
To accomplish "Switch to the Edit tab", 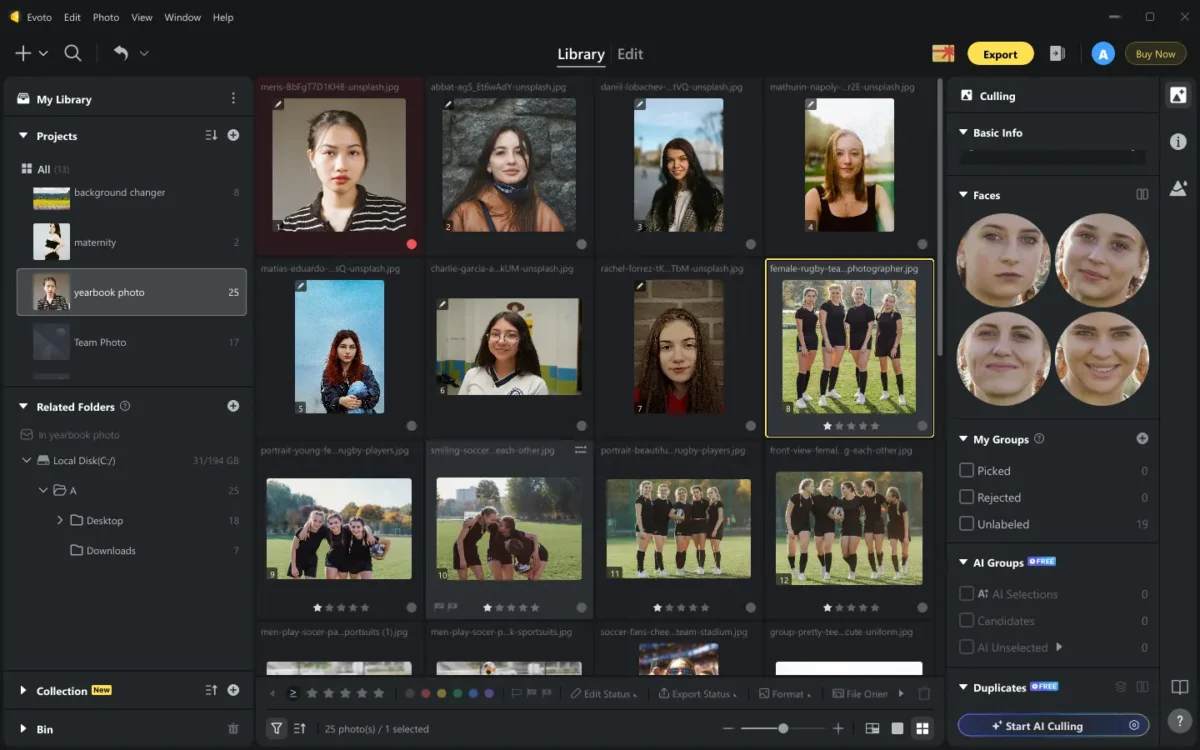I will tap(630, 54).
